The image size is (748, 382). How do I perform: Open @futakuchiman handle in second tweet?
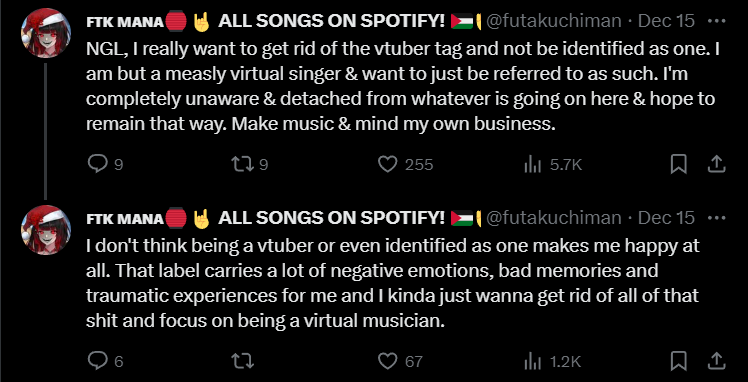click(x=553, y=218)
